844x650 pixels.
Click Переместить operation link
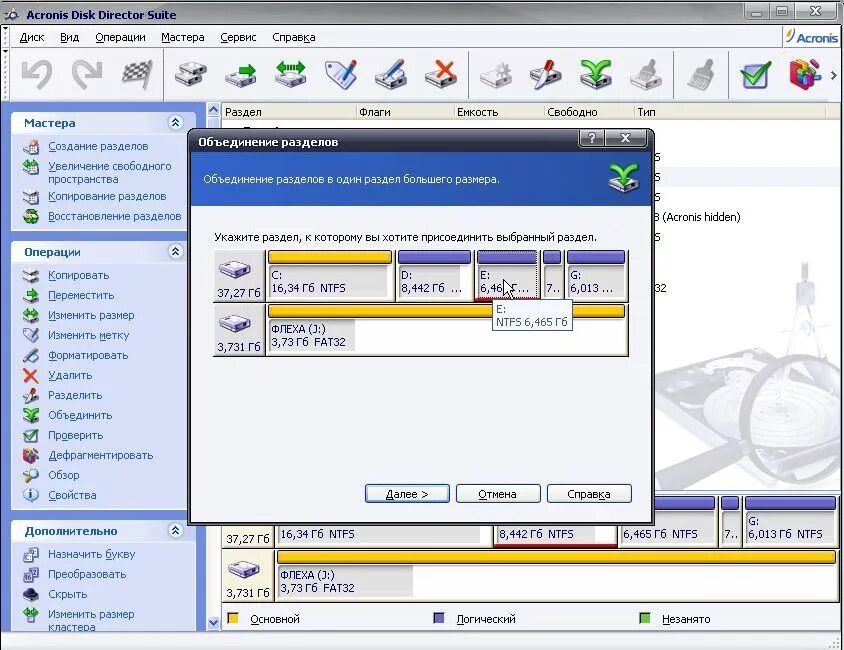pyautogui.click(x=81, y=295)
